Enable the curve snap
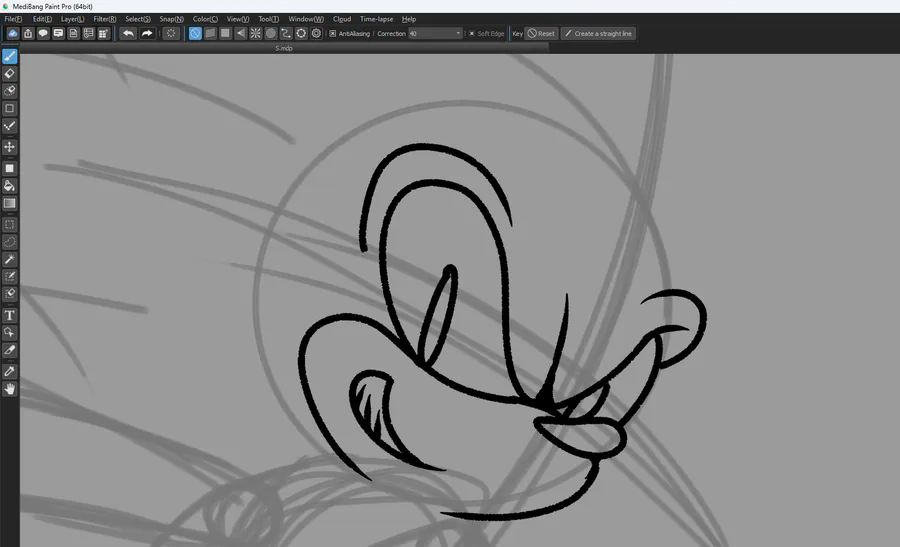900x547 pixels. click(286, 33)
